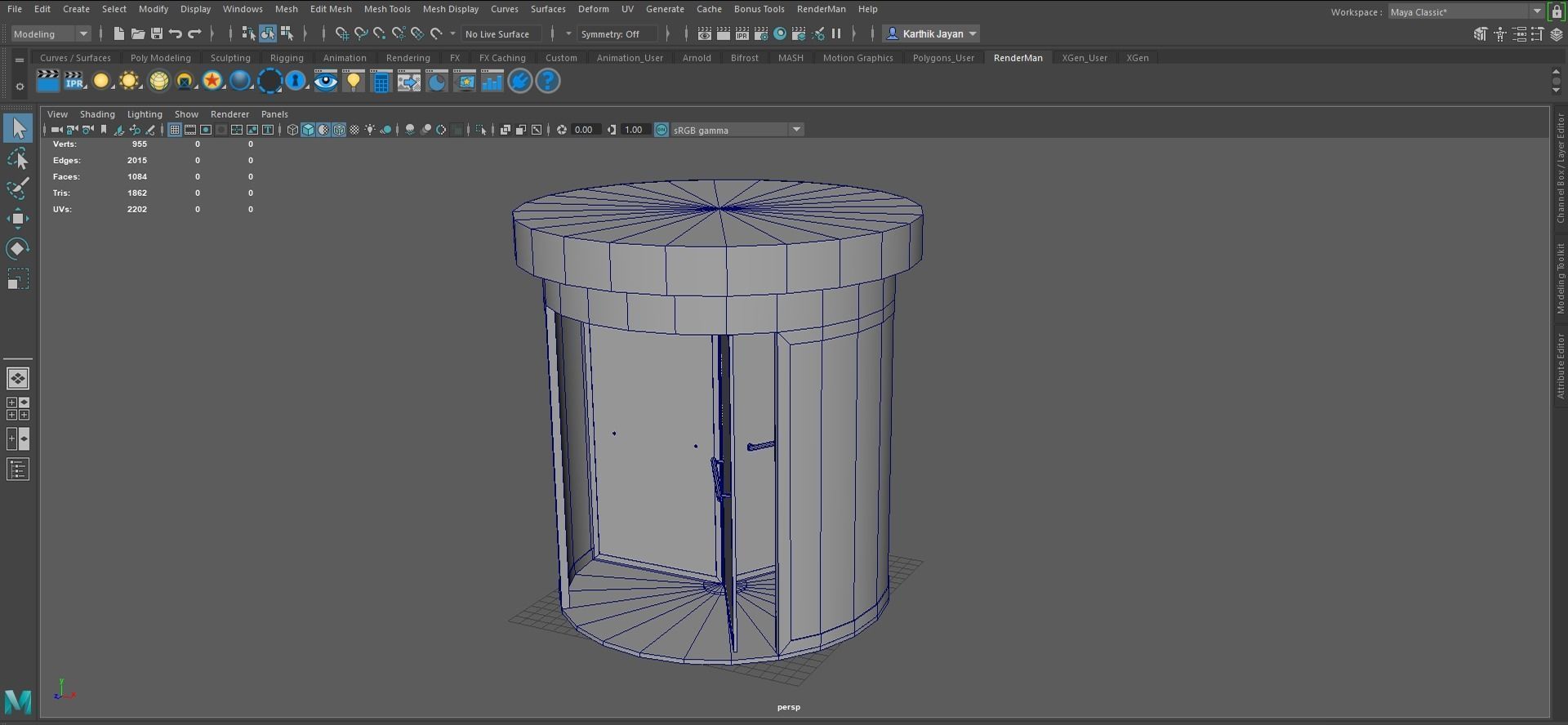Create a new scene file
1568x725 pixels.
[118, 33]
